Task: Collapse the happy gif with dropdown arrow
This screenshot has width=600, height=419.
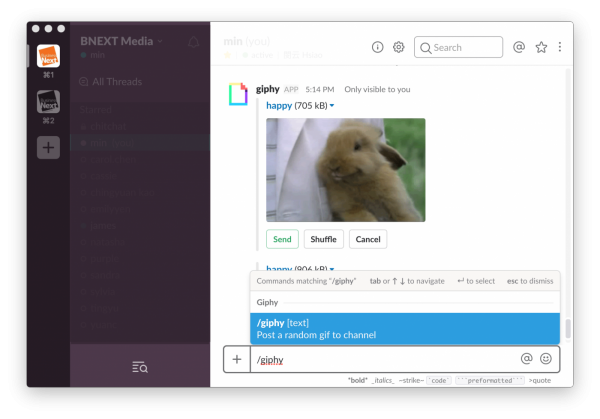Action: click(332, 106)
